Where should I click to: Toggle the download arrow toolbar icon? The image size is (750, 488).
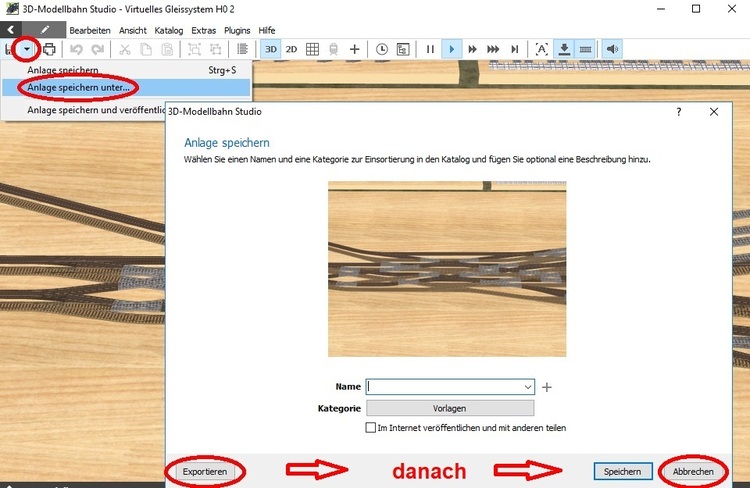click(x=564, y=49)
